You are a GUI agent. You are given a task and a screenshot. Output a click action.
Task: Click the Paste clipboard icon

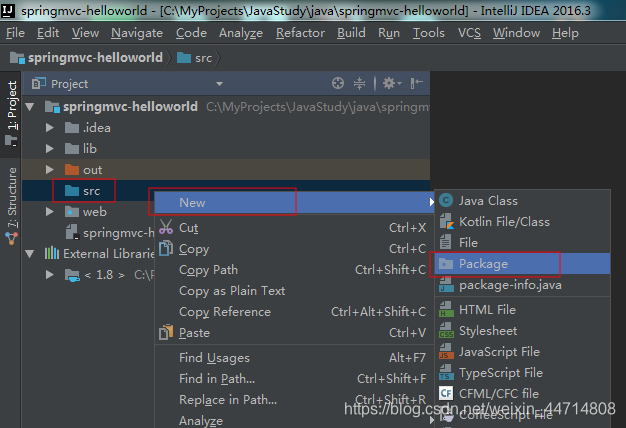166,332
